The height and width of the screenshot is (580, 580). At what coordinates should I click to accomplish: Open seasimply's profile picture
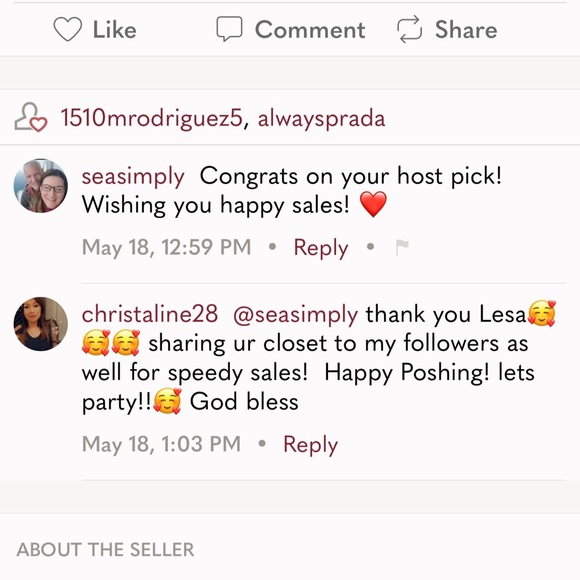click(x=41, y=186)
